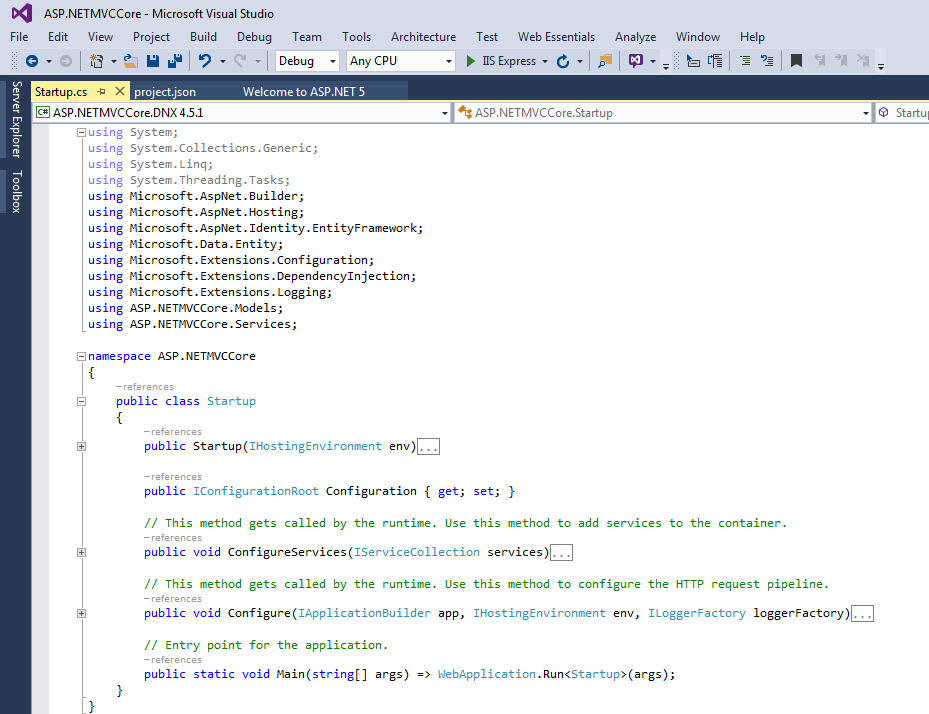
Task: Open the toolbar overflow options at far right
Action: (x=881, y=65)
